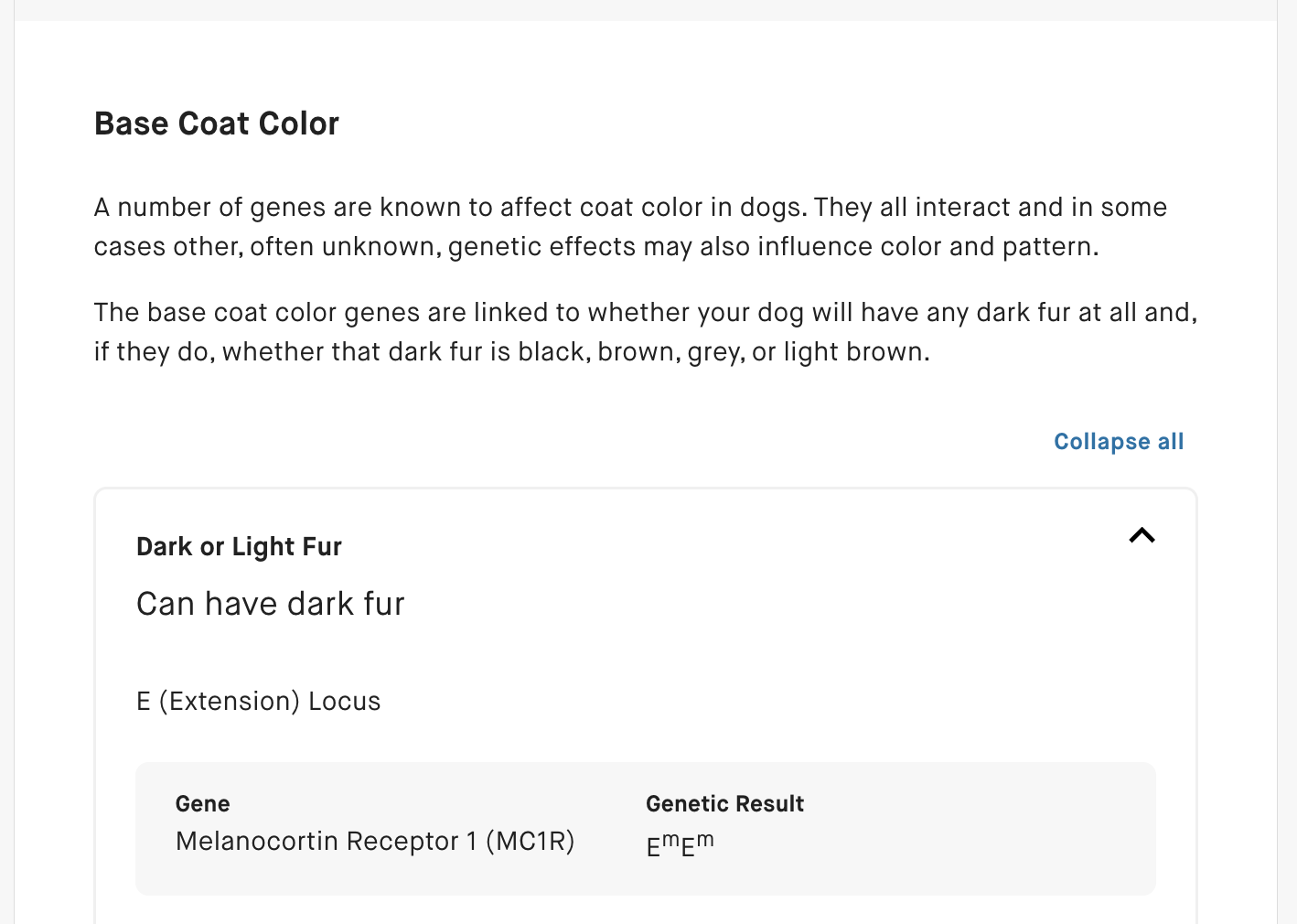Click the line starting if they do, whether
1297x924 pixels.
(x=512, y=352)
